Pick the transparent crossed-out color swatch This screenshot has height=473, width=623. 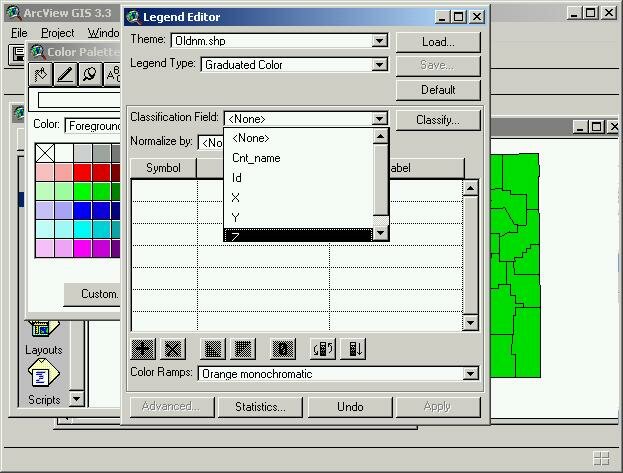[x=45, y=153]
